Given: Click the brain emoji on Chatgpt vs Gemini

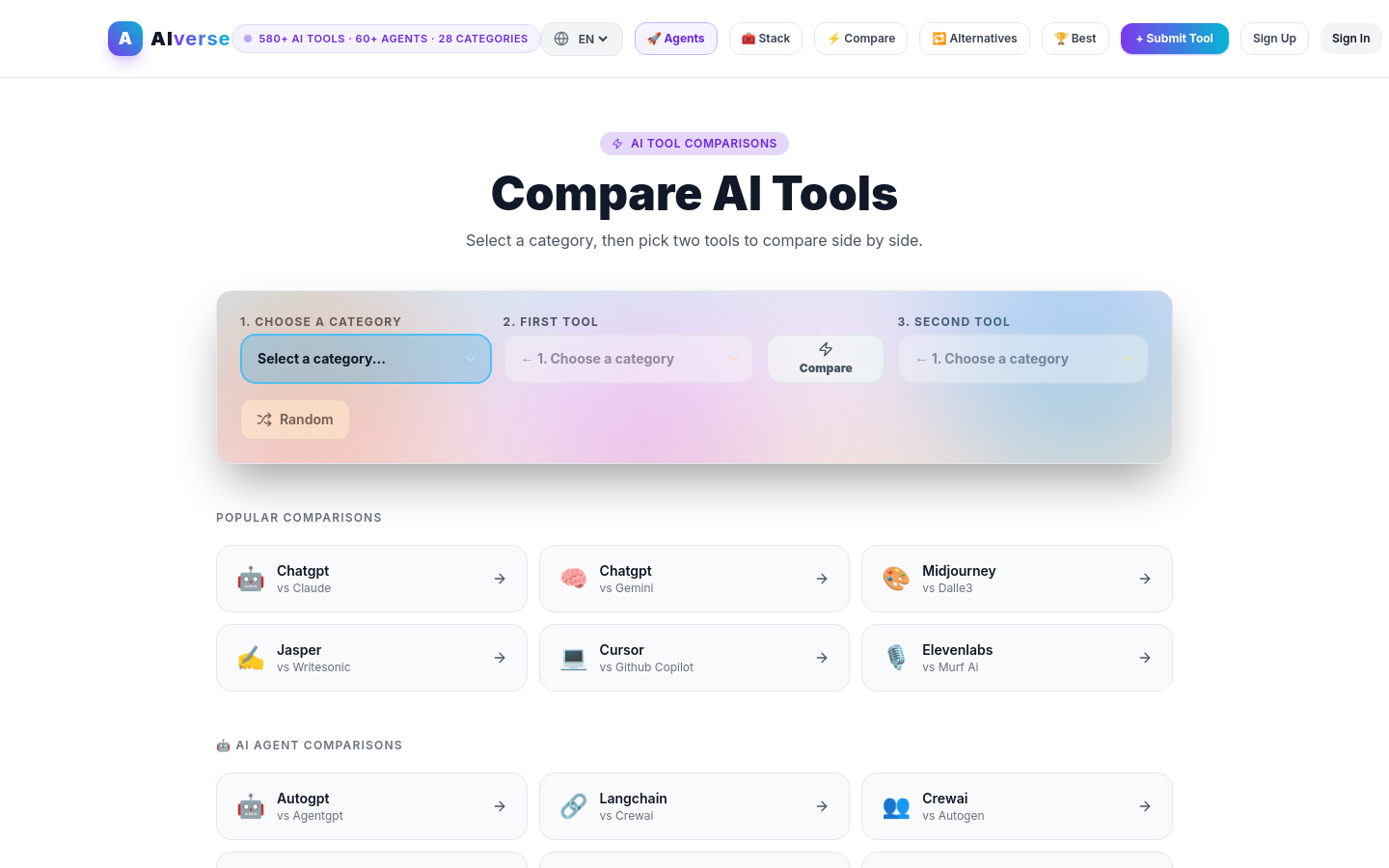Looking at the screenshot, I should click(574, 579).
